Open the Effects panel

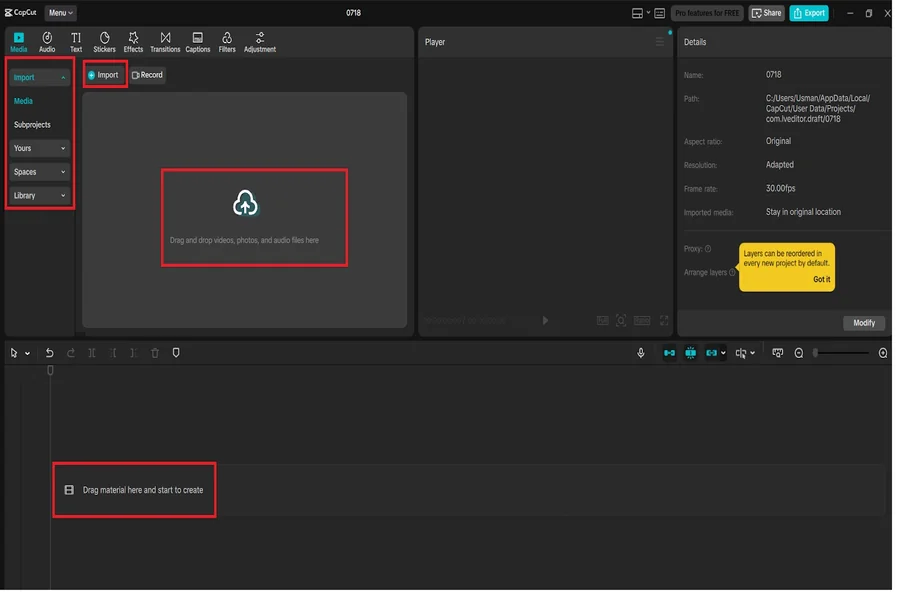(x=133, y=42)
